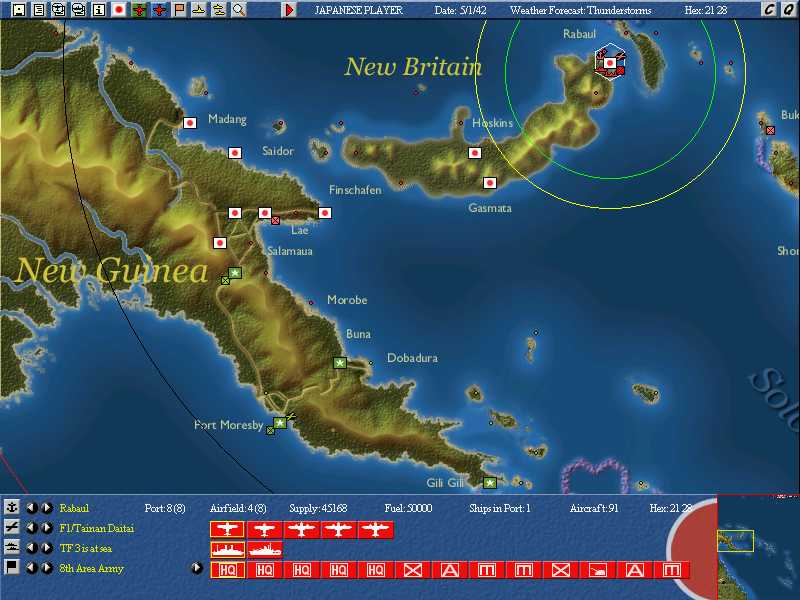The width and height of the screenshot is (800, 600).
Task: Click '8th Area Army' unit name
Action: tap(91, 568)
